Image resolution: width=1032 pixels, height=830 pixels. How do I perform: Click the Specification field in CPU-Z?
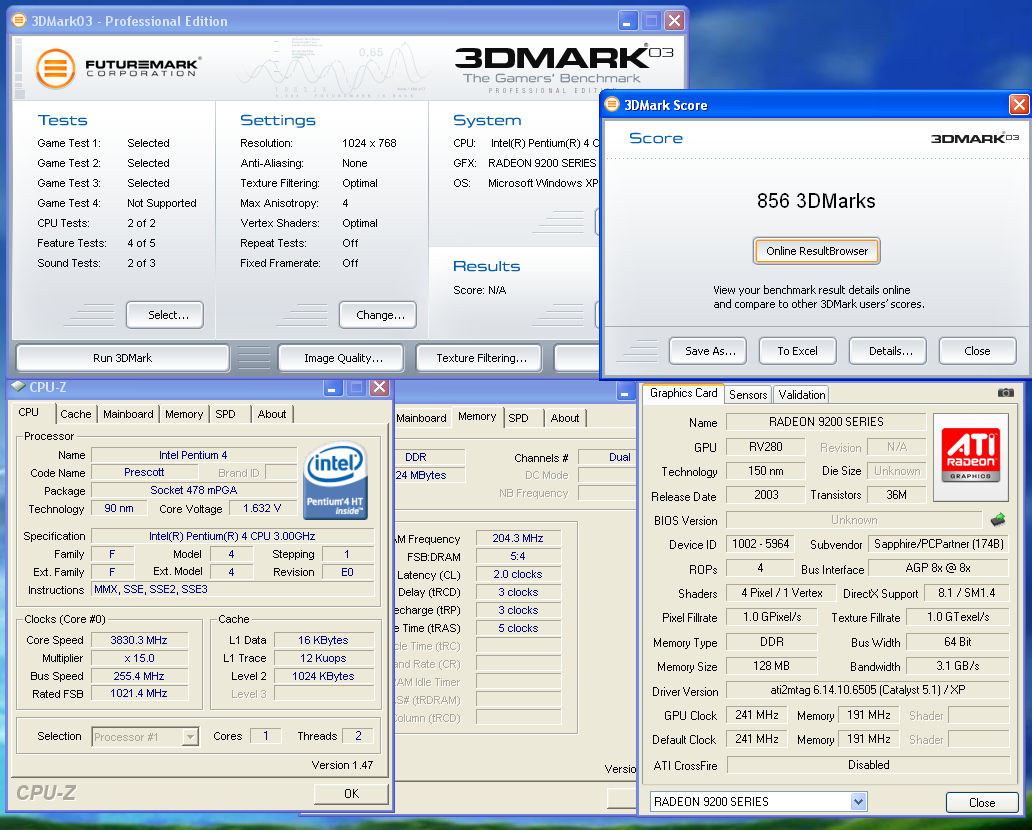pyautogui.click(x=232, y=536)
